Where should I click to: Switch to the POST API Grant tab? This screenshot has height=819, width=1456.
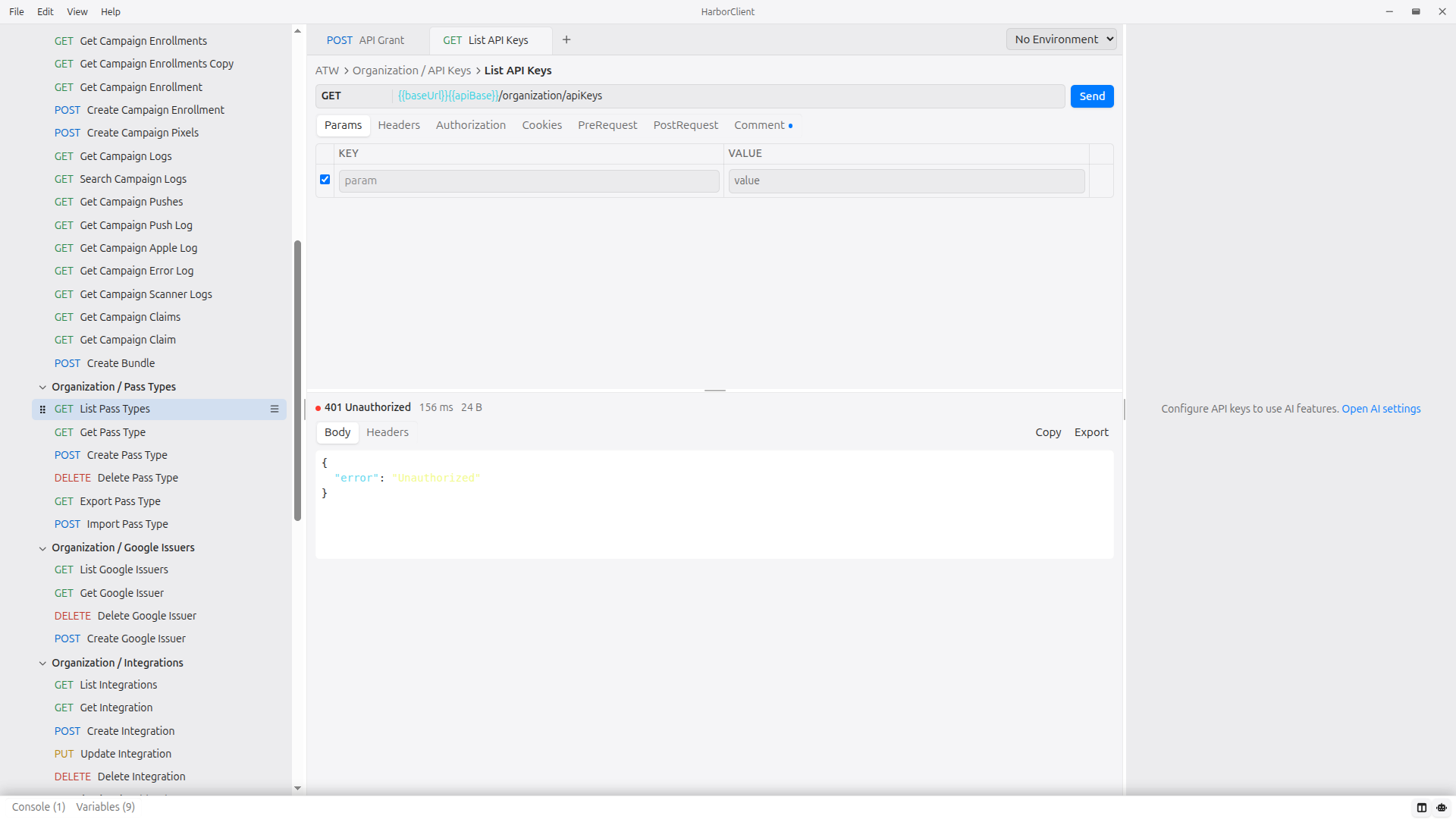366,40
